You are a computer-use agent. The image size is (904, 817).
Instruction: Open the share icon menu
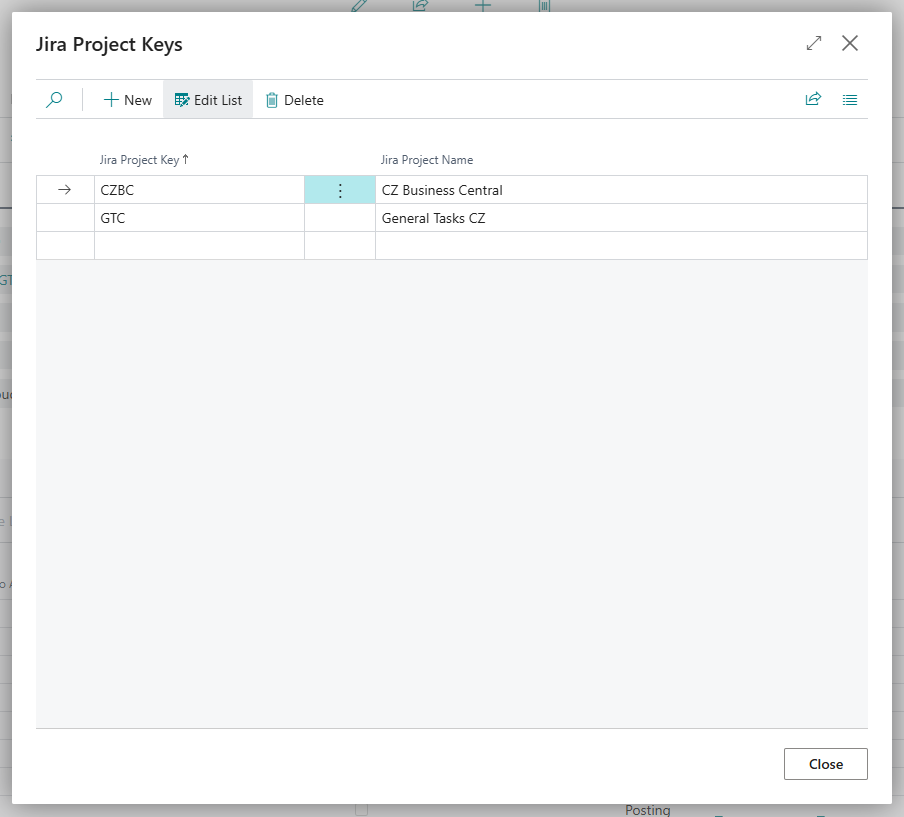[x=813, y=100]
